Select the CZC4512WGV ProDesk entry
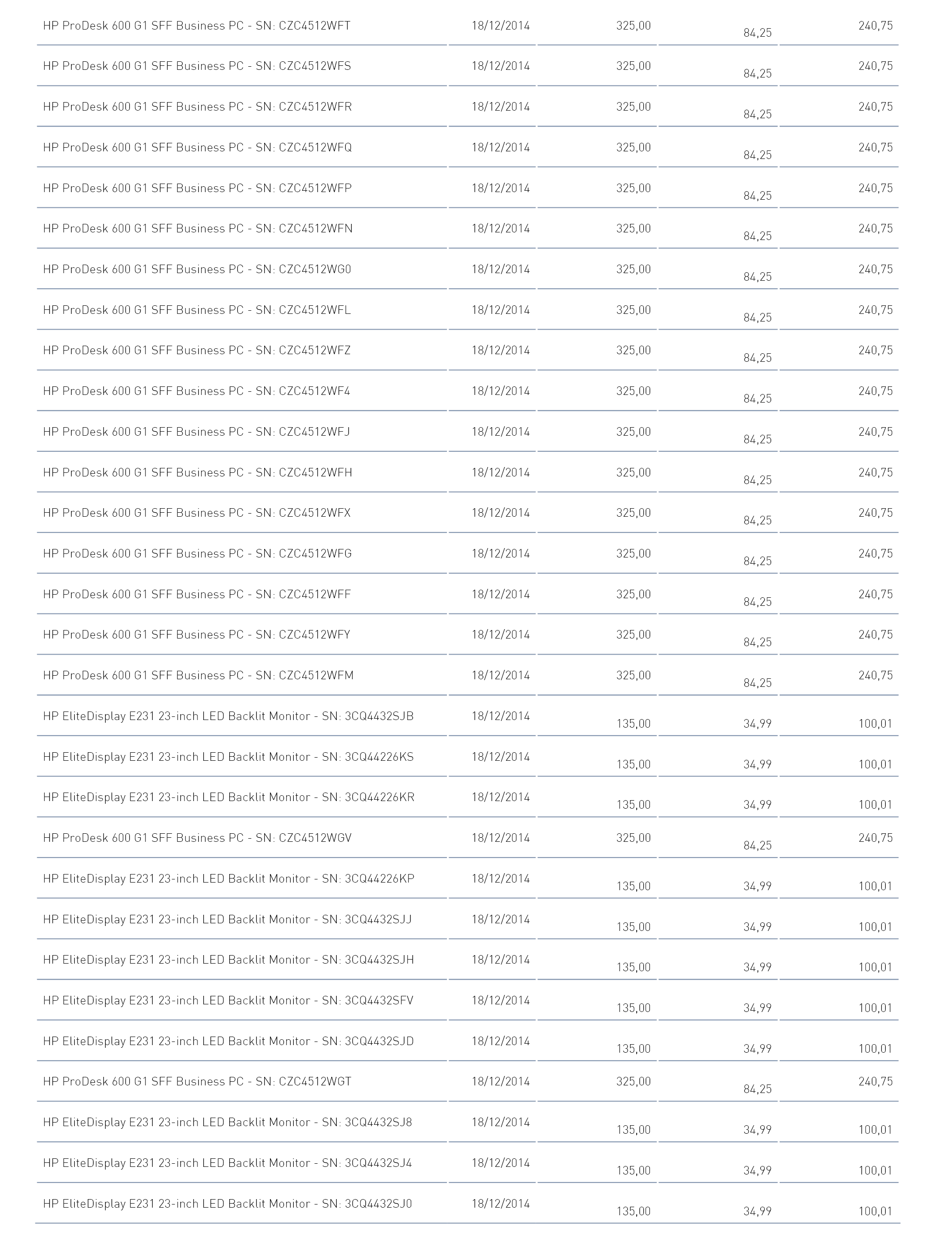The image size is (952, 1243). pos(197,839)
